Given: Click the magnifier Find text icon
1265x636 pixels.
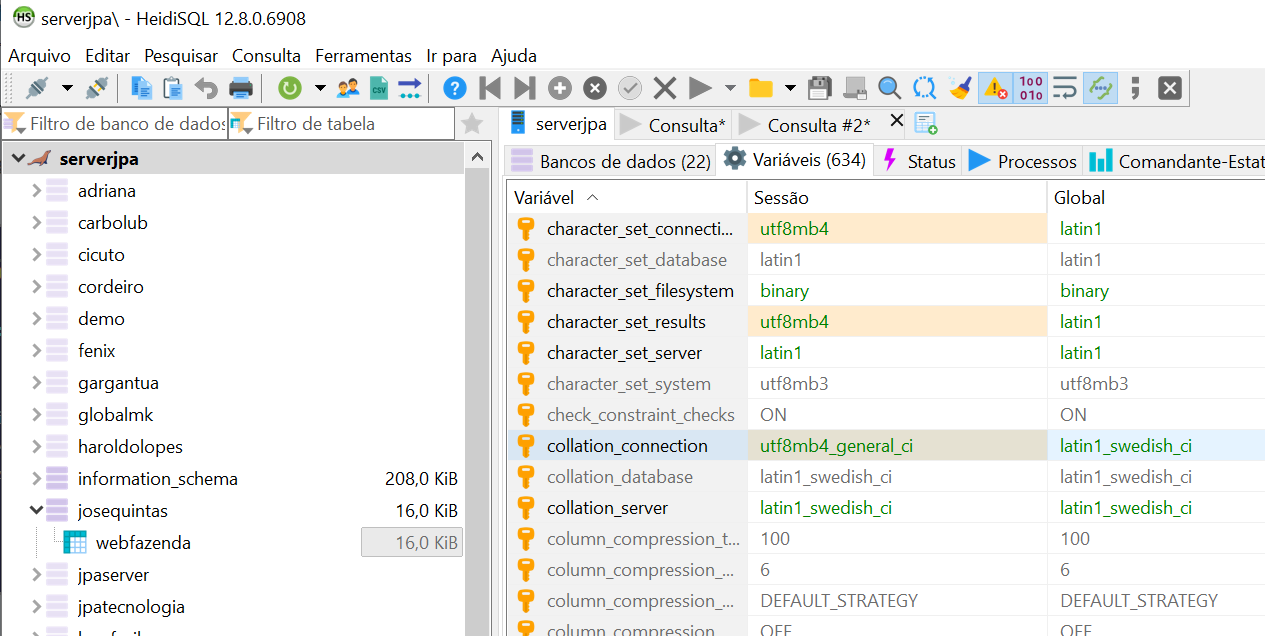Looking at the screenshot, I should click(x=889, y=88).
